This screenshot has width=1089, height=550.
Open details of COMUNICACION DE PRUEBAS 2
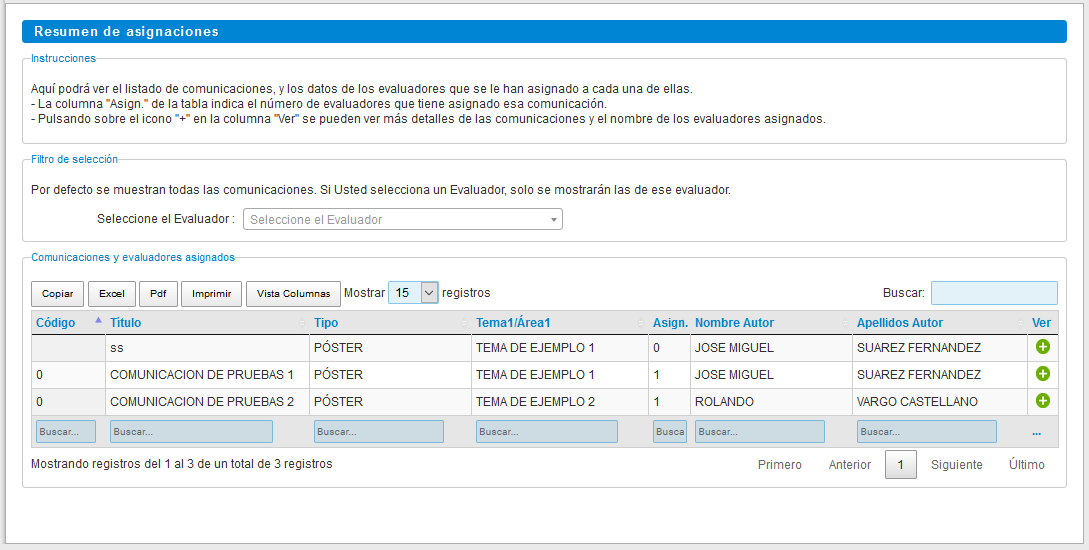(x=1042, y=401)
